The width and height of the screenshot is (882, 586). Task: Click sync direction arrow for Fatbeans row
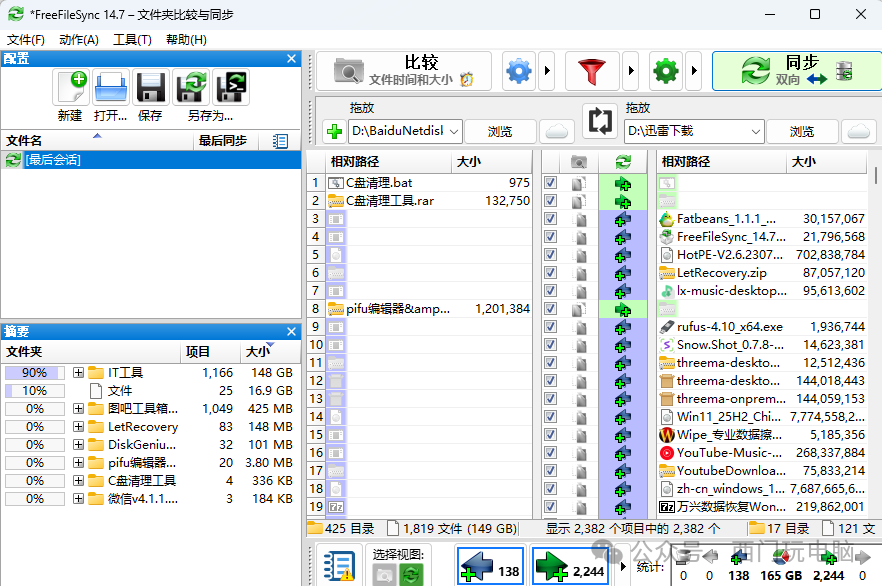622,219
